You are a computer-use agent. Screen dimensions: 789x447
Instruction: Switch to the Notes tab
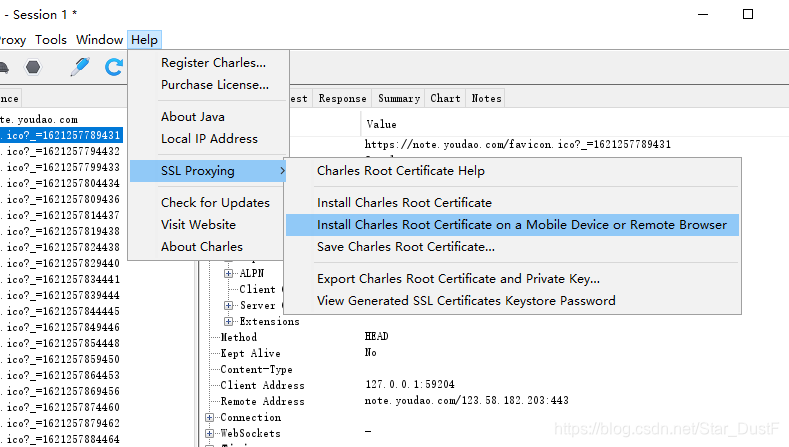[487, 99]
